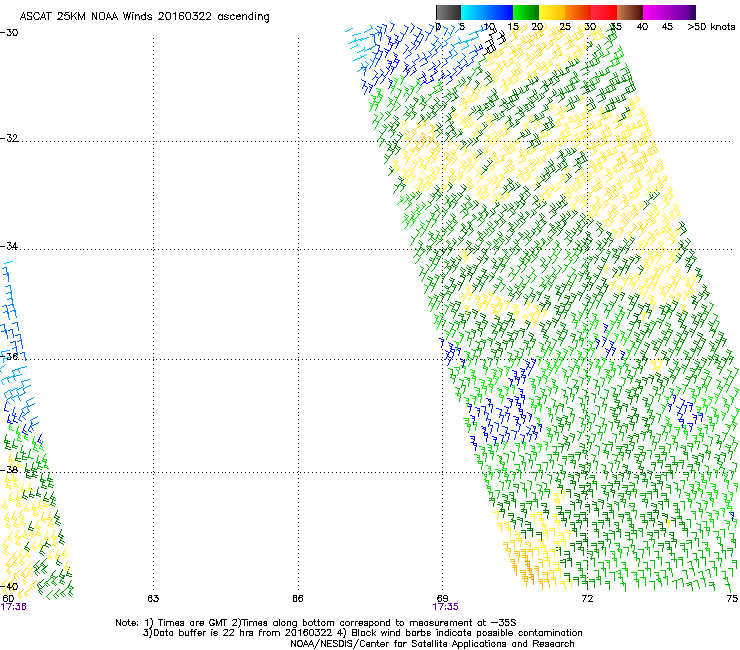Click the magenta 40-45 knots legend segment
Image resolution: width=740 pixels, height=650 pixels.
656,12
